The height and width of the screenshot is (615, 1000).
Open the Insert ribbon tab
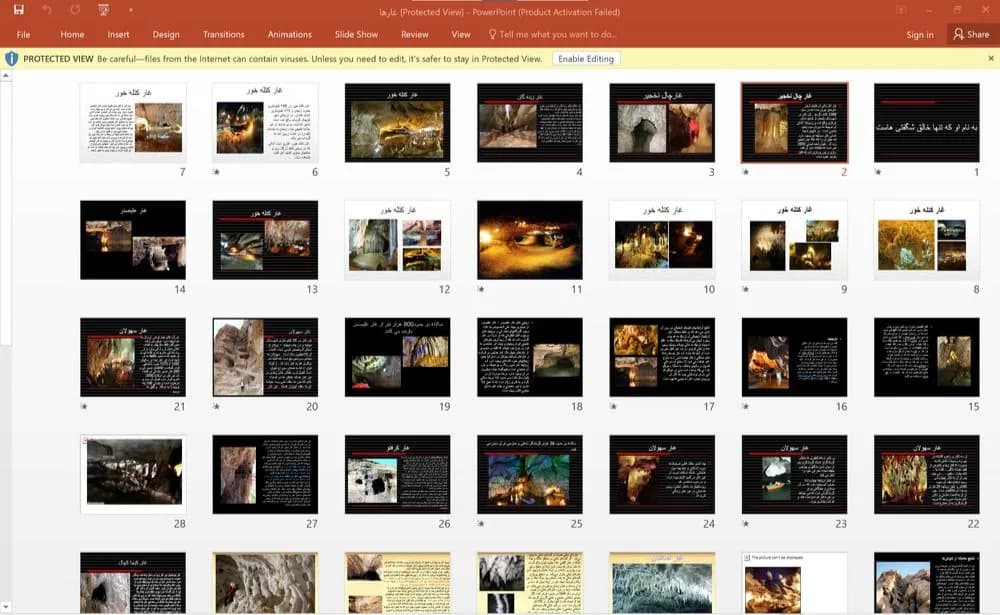118,34
